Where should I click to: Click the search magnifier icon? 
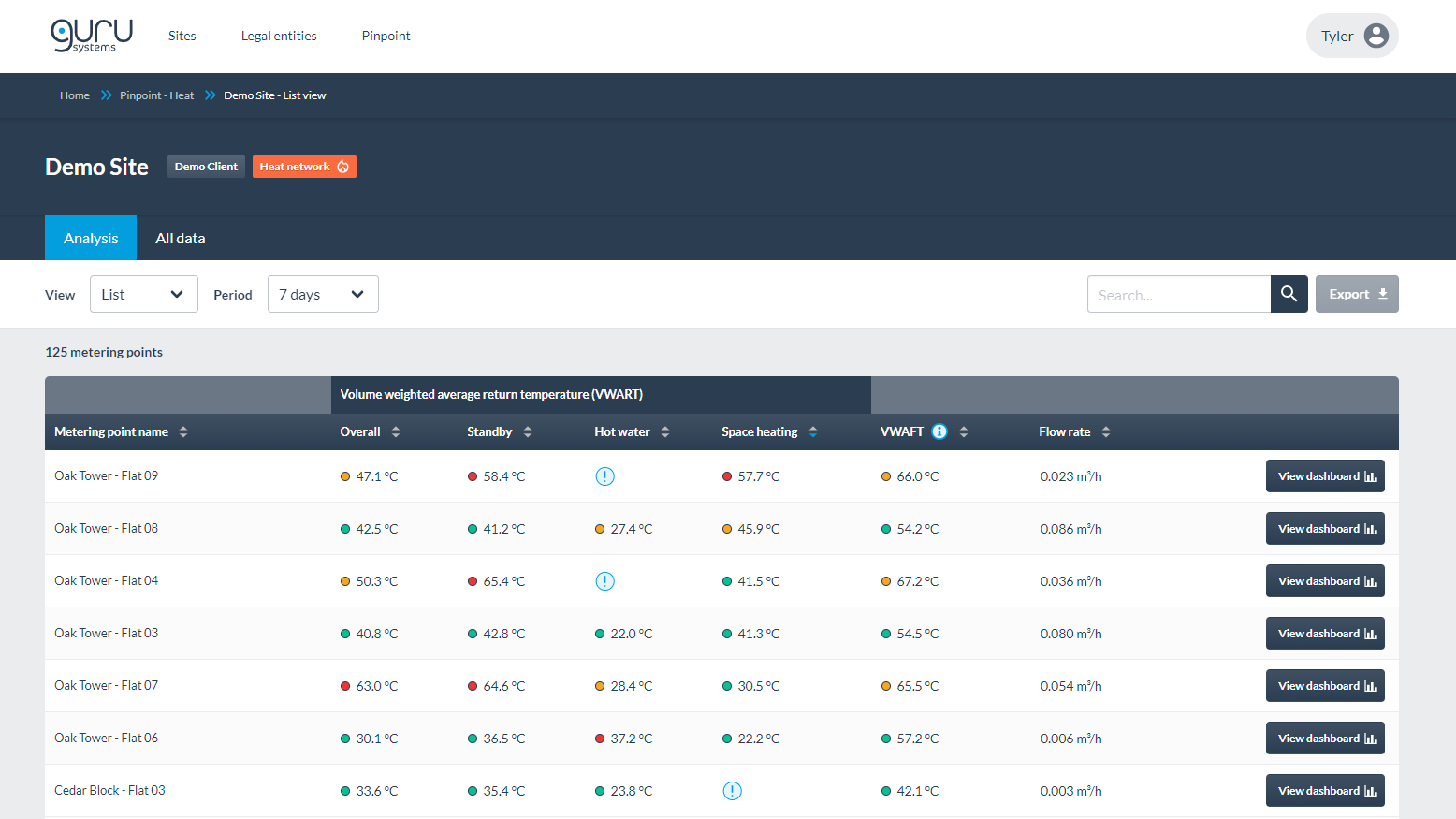(x=1289, y=294)
